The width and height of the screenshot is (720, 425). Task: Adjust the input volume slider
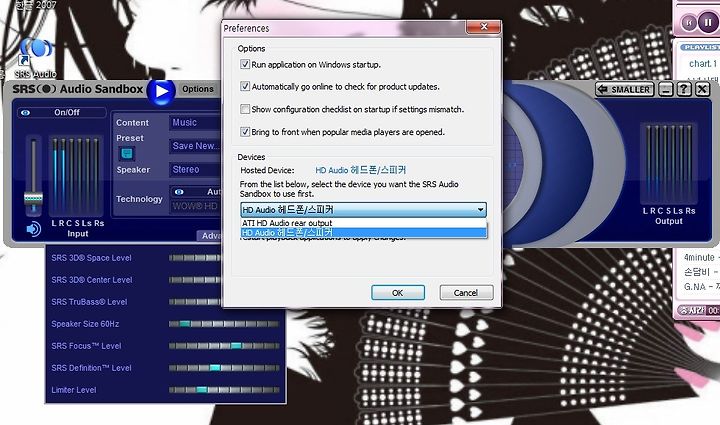pyautogui.click(x=33, y=198)
